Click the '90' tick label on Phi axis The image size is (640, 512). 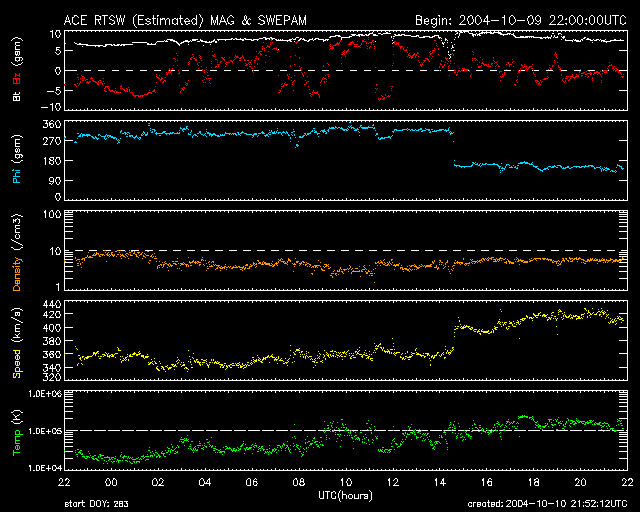click(x=55, y=180)
